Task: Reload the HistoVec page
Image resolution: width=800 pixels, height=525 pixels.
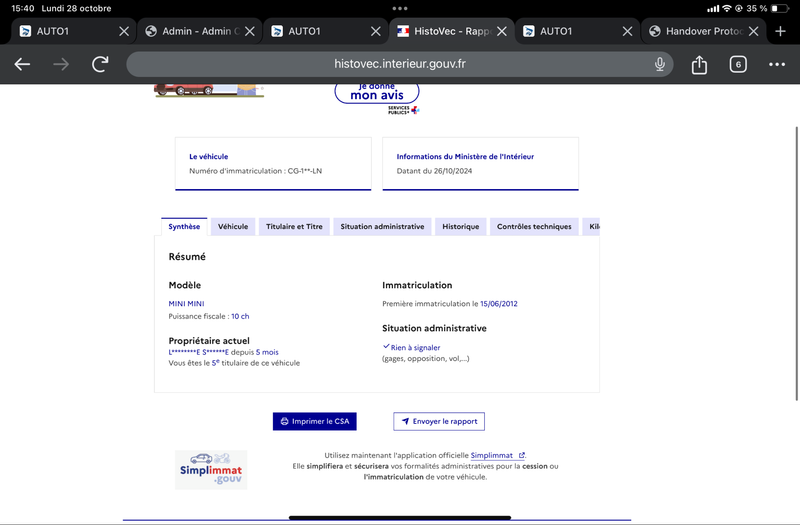Action: click(100, 64)
